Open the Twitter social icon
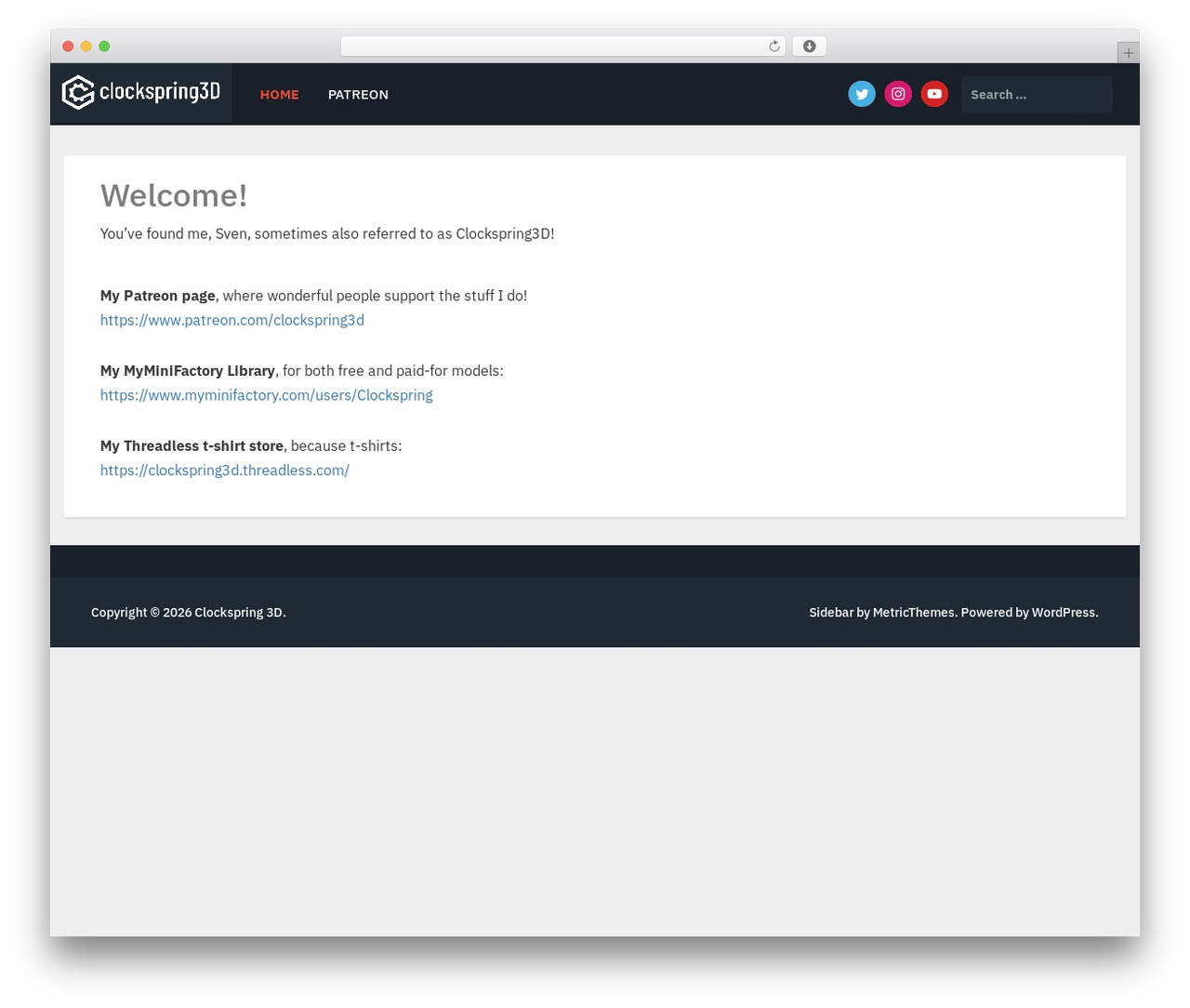1190x1008 pixels. pyautogui.click(x=862, y=94)
